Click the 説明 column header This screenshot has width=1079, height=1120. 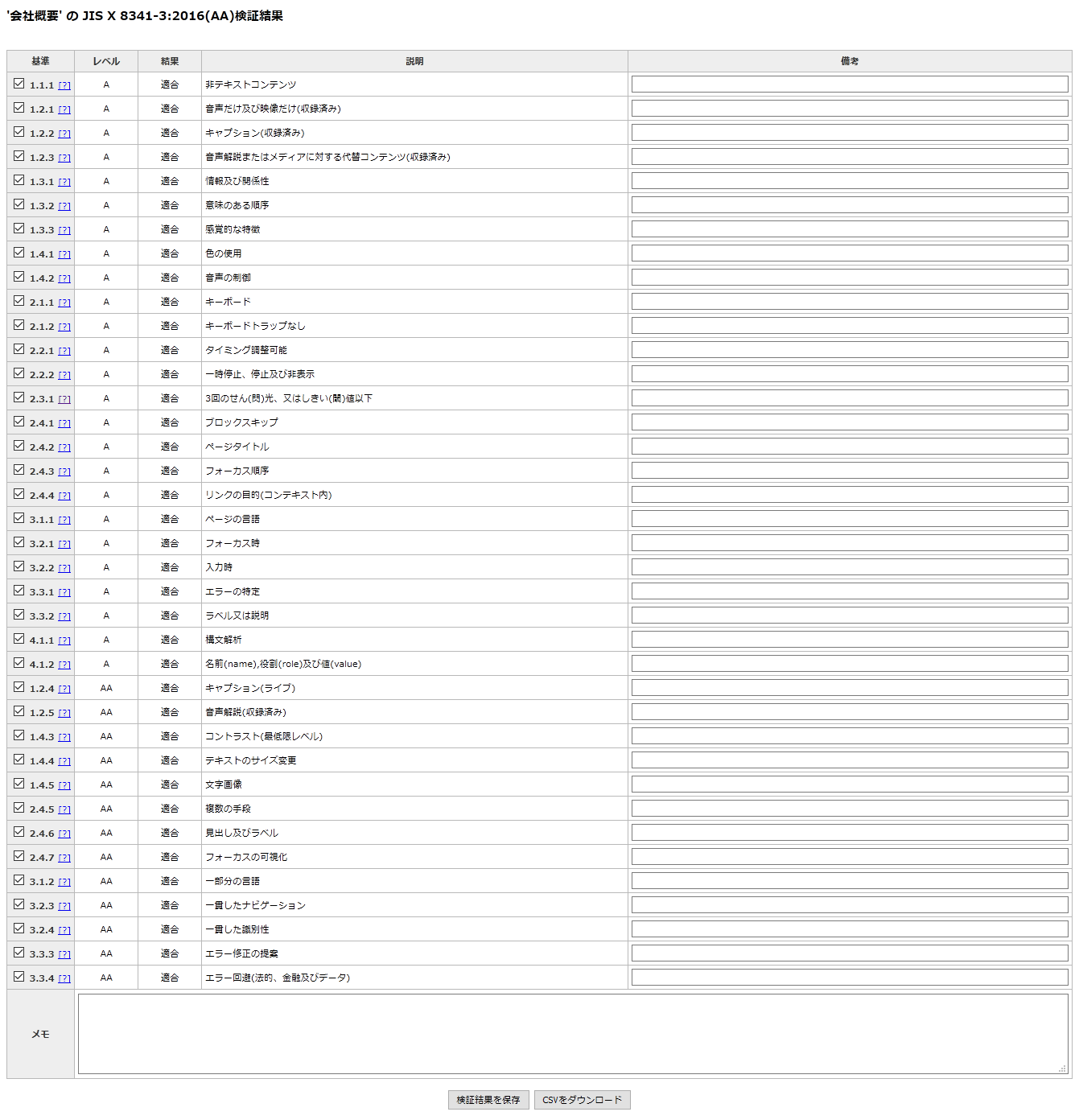click(414, 61)
